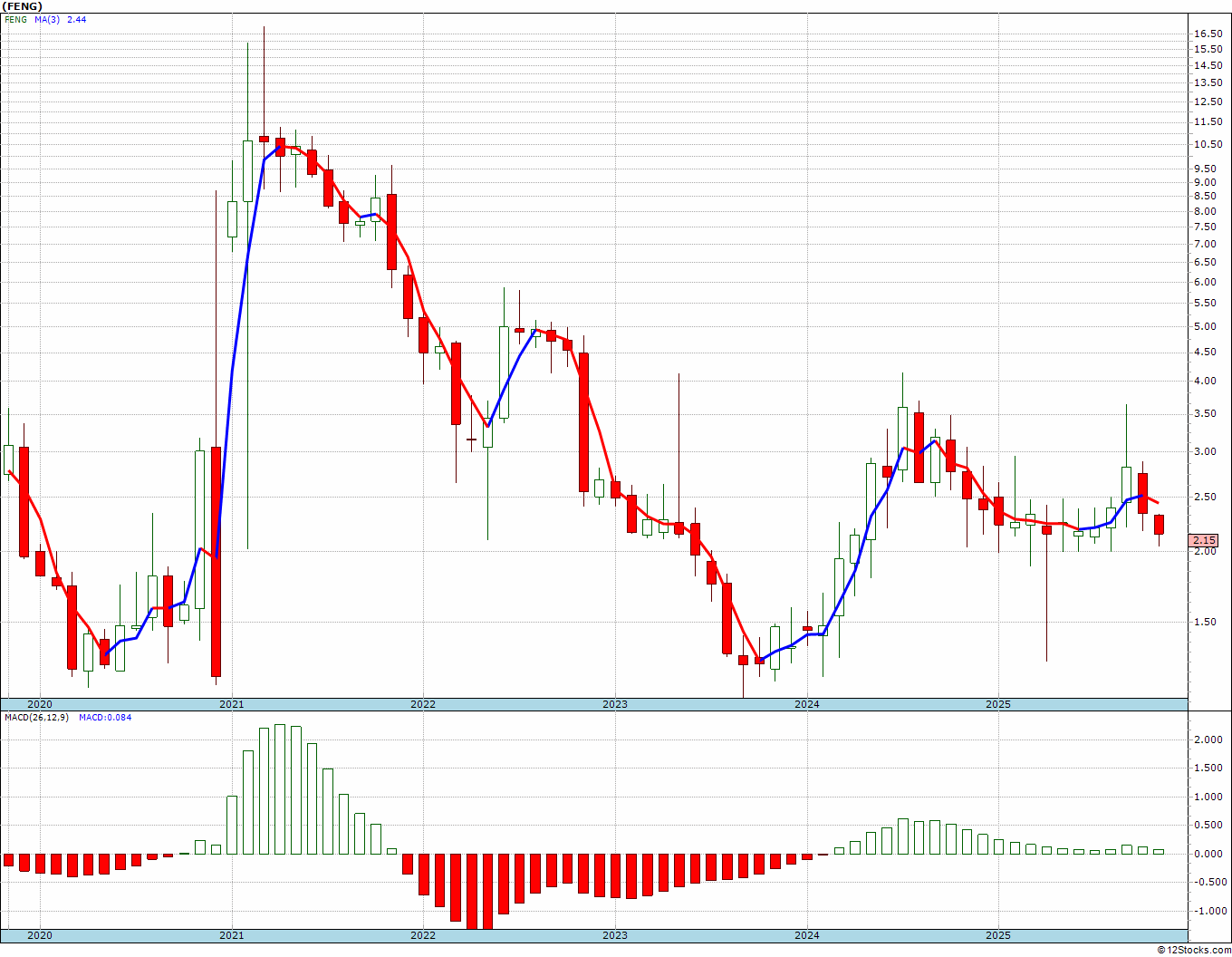Select the green FENG legend label
The width and height of the screenshot is (1232, 957).
pos(15,19)
